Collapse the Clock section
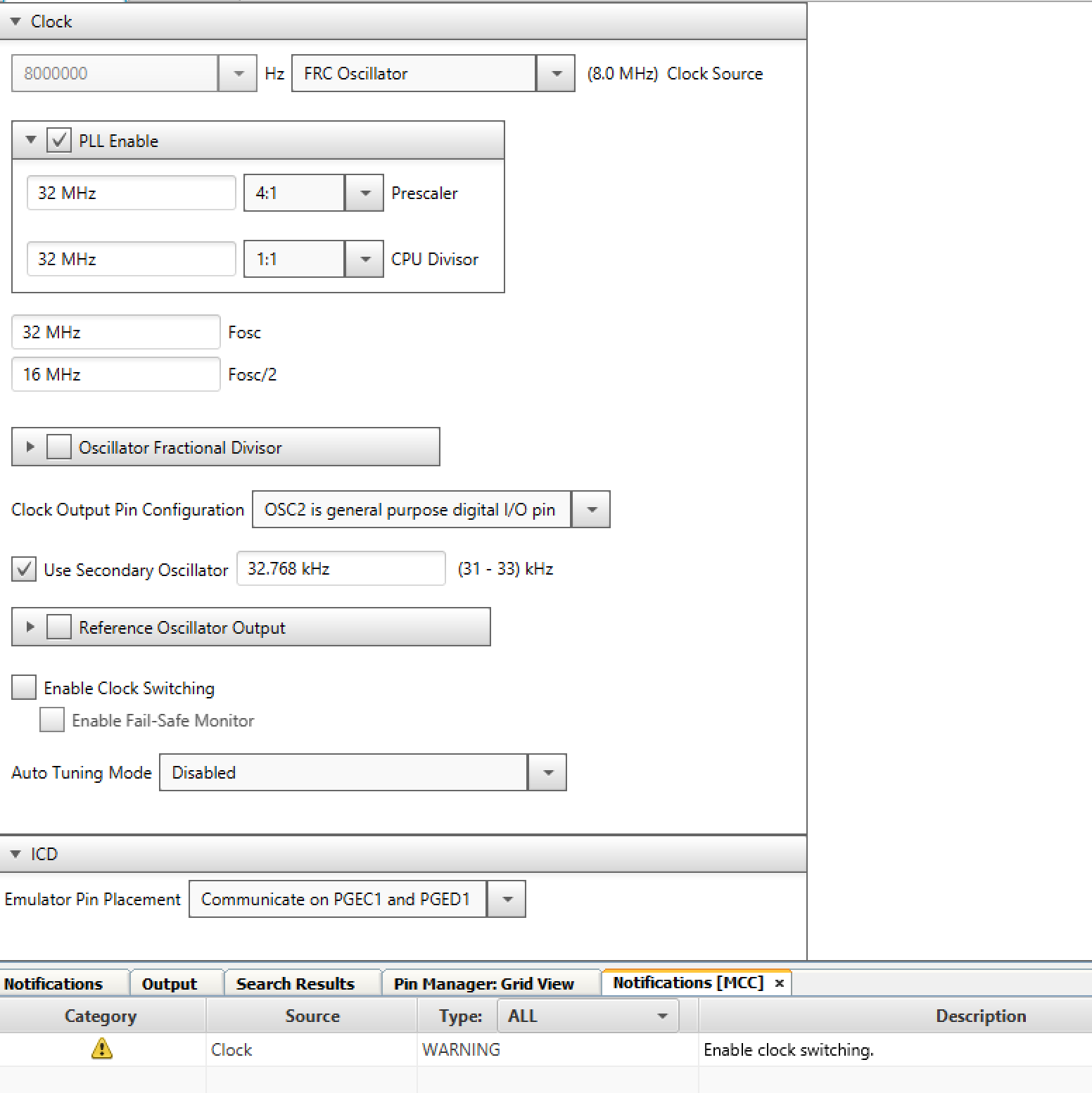Screen dimensions: 1092x1093 click(x=15, y=22)
